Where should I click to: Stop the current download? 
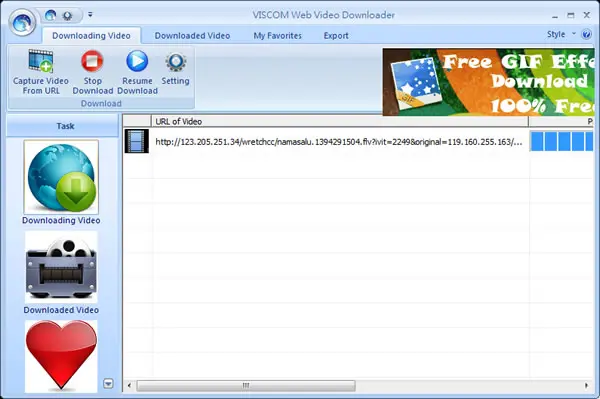click(92, 61)
